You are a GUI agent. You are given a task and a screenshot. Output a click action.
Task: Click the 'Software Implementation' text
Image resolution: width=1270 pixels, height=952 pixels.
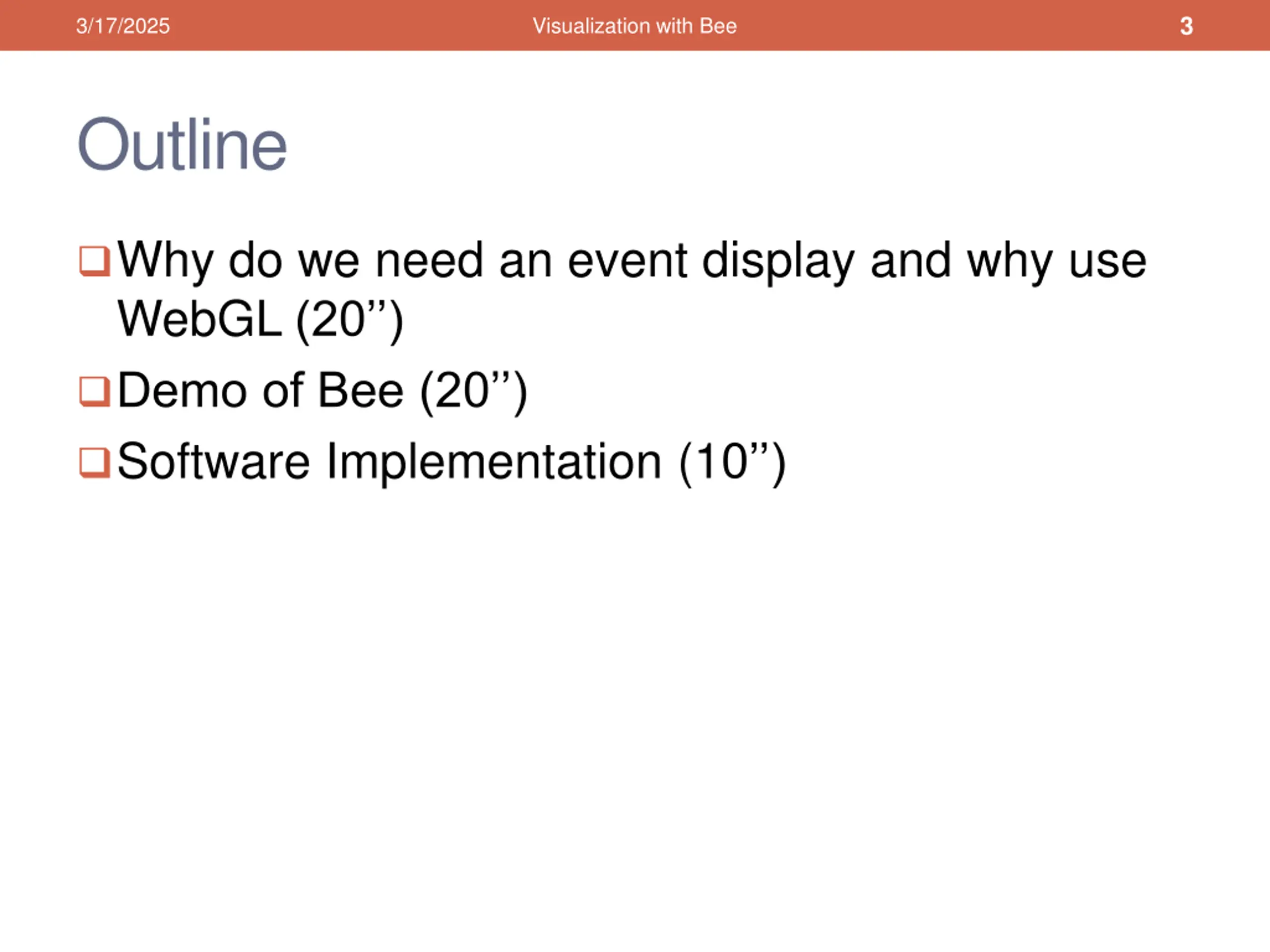coord(389,462)
